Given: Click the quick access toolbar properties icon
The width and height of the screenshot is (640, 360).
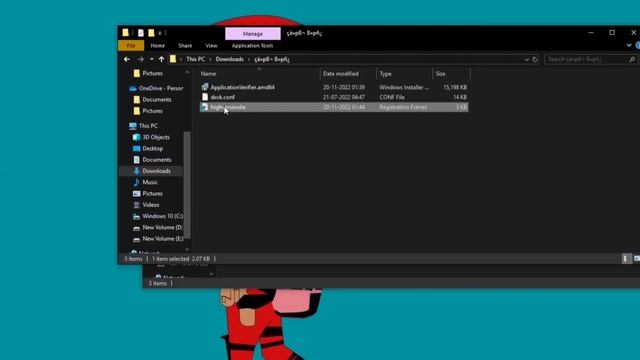Looking at the screenshot, I should pos(141,33).
